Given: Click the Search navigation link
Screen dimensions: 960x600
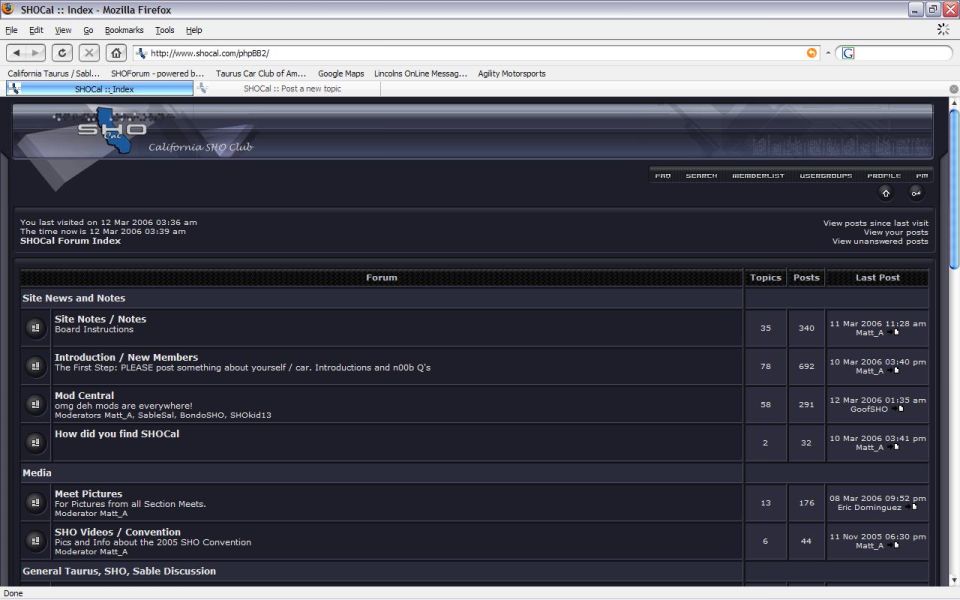Looking at the screenshot, I should tap(701, 176).
